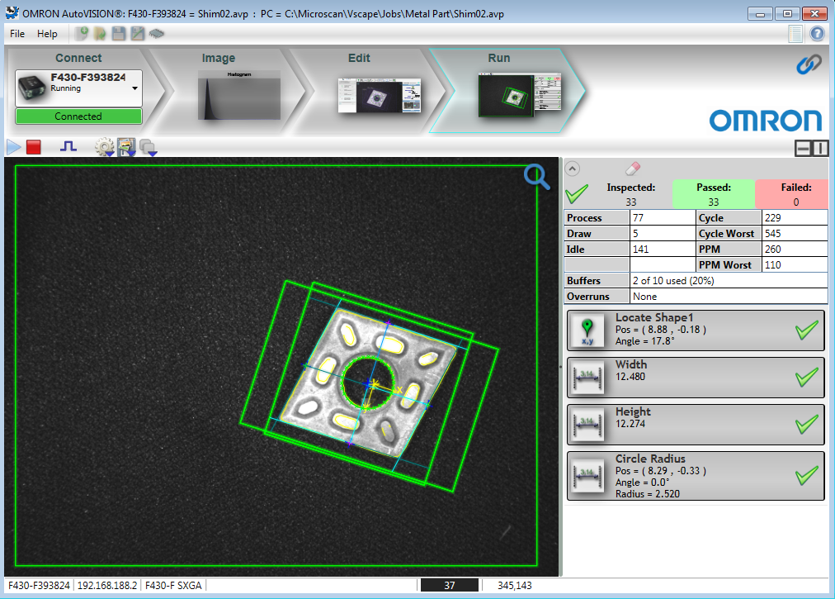835x599 pixels.
Task: Click the Height caliper icon
Action: (587, 425)
